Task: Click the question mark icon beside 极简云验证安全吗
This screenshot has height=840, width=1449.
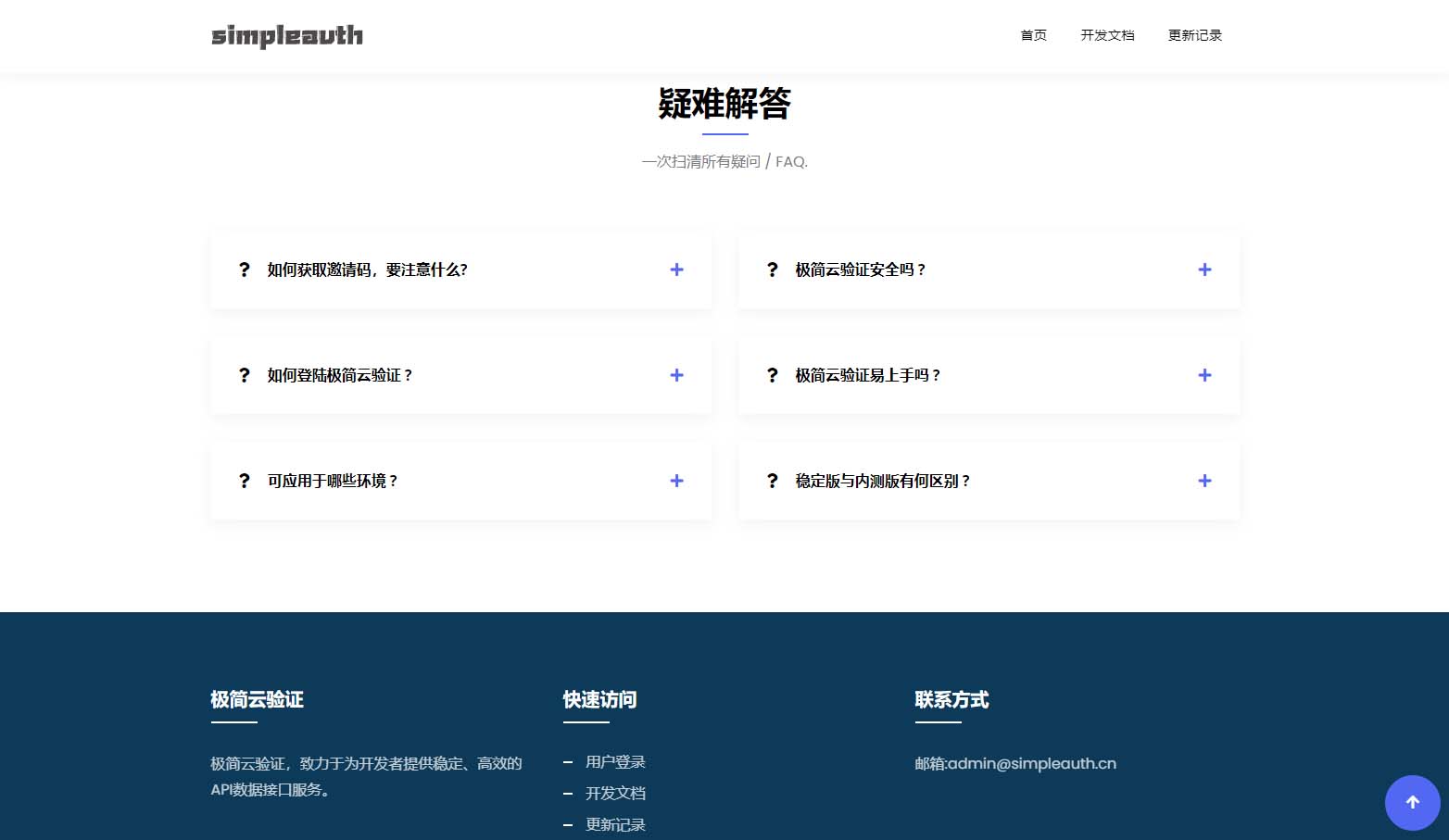Action: (772, 270)
